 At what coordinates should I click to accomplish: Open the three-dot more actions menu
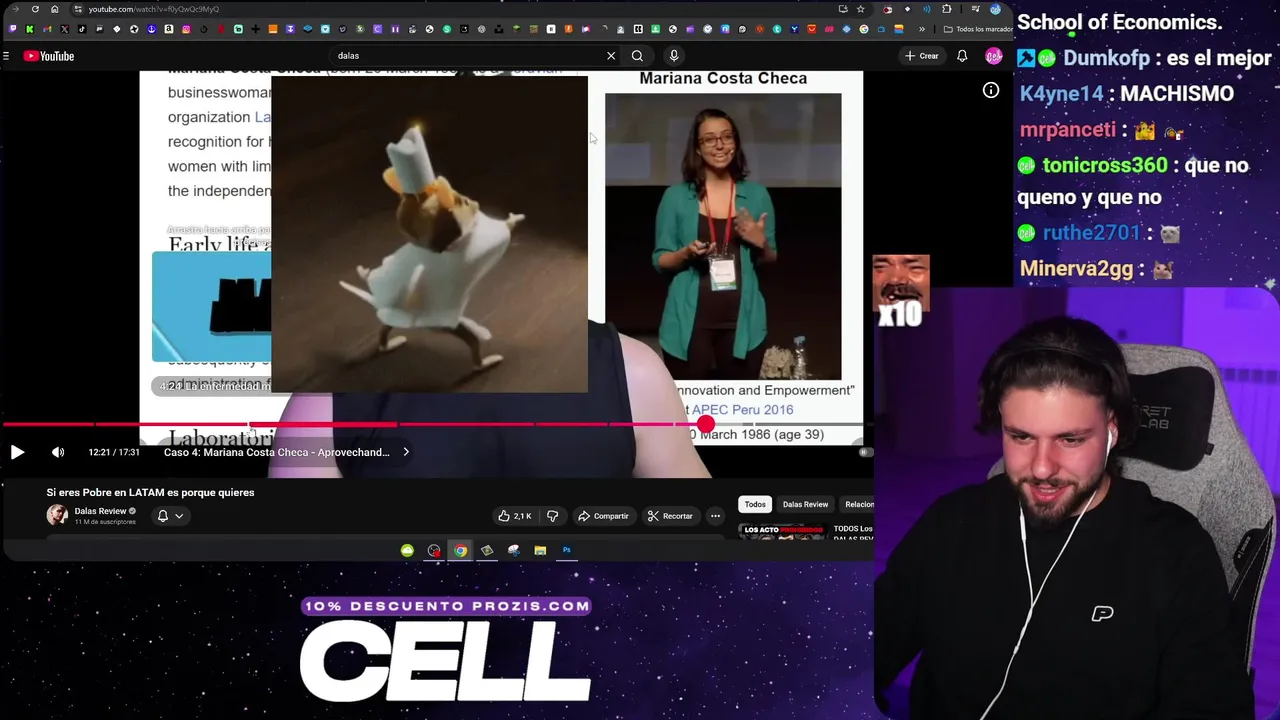click(715, 516)
